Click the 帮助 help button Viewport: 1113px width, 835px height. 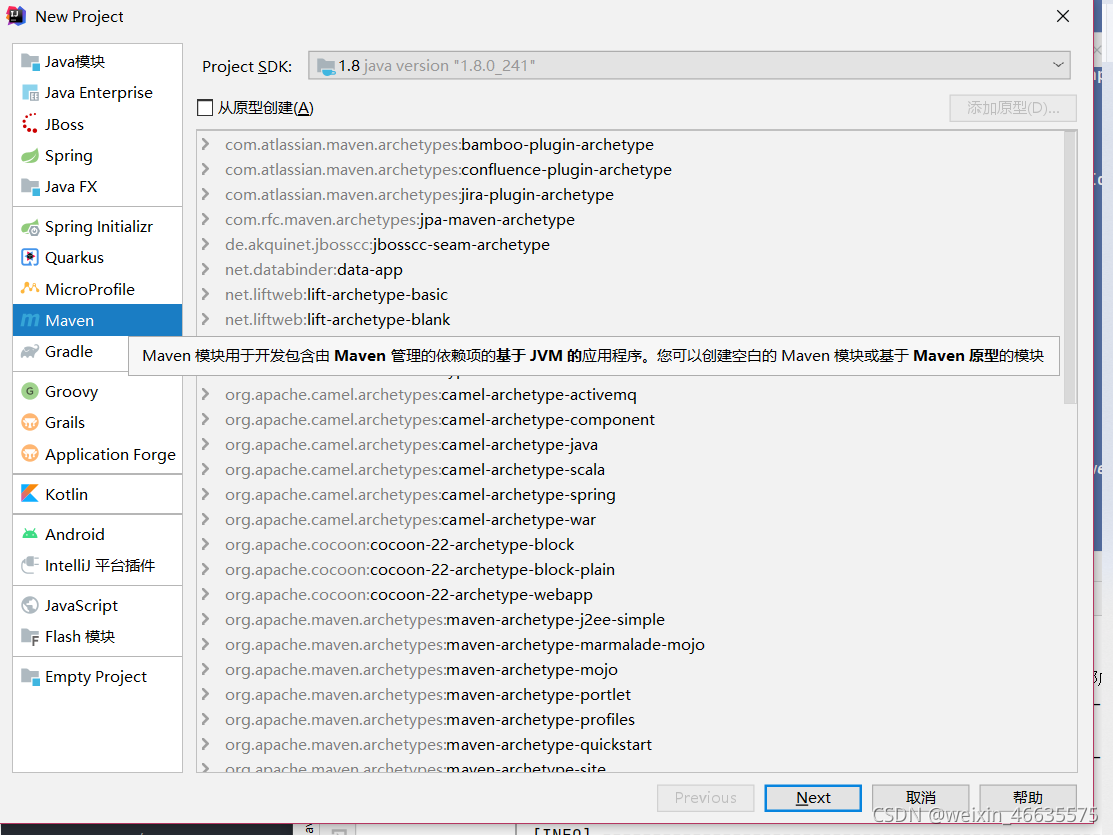[x=1028, y=798]
